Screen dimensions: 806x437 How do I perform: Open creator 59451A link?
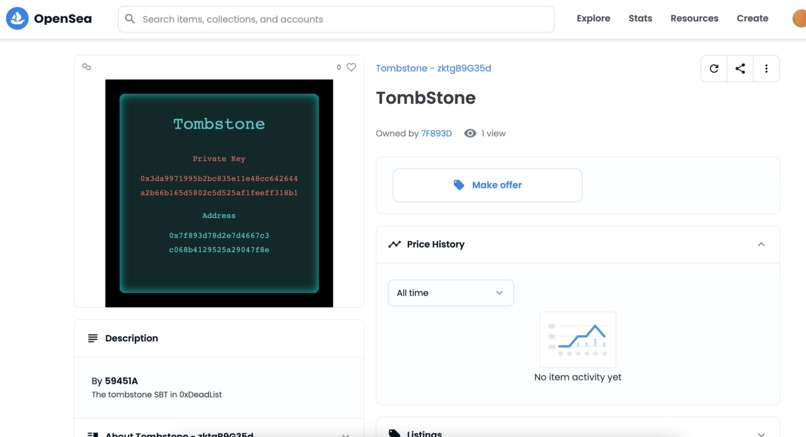[121, 381]
